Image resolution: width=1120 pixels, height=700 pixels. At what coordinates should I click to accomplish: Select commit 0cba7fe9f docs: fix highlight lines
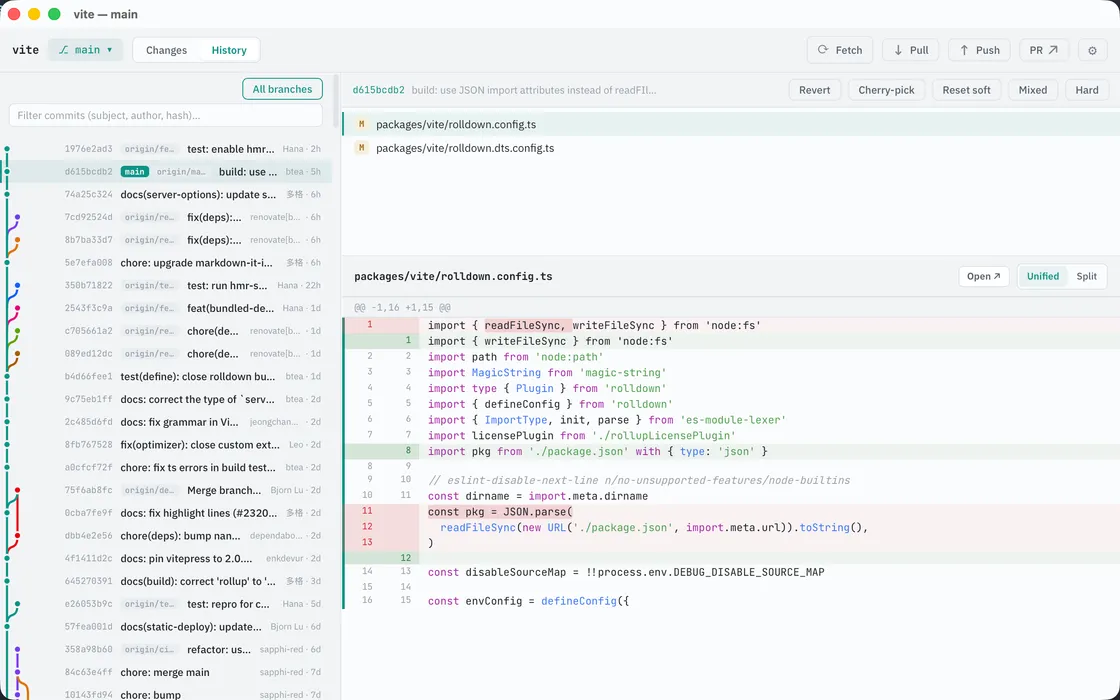[x=166, y=513]
